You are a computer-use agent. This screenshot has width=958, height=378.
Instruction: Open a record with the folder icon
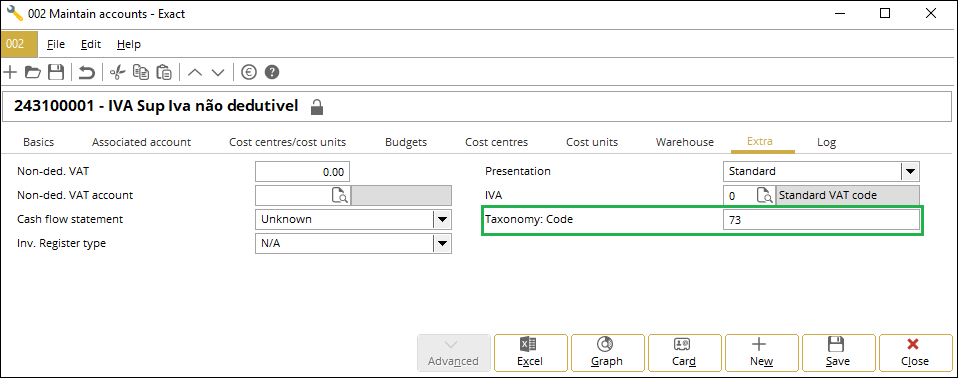coord(33,72)
